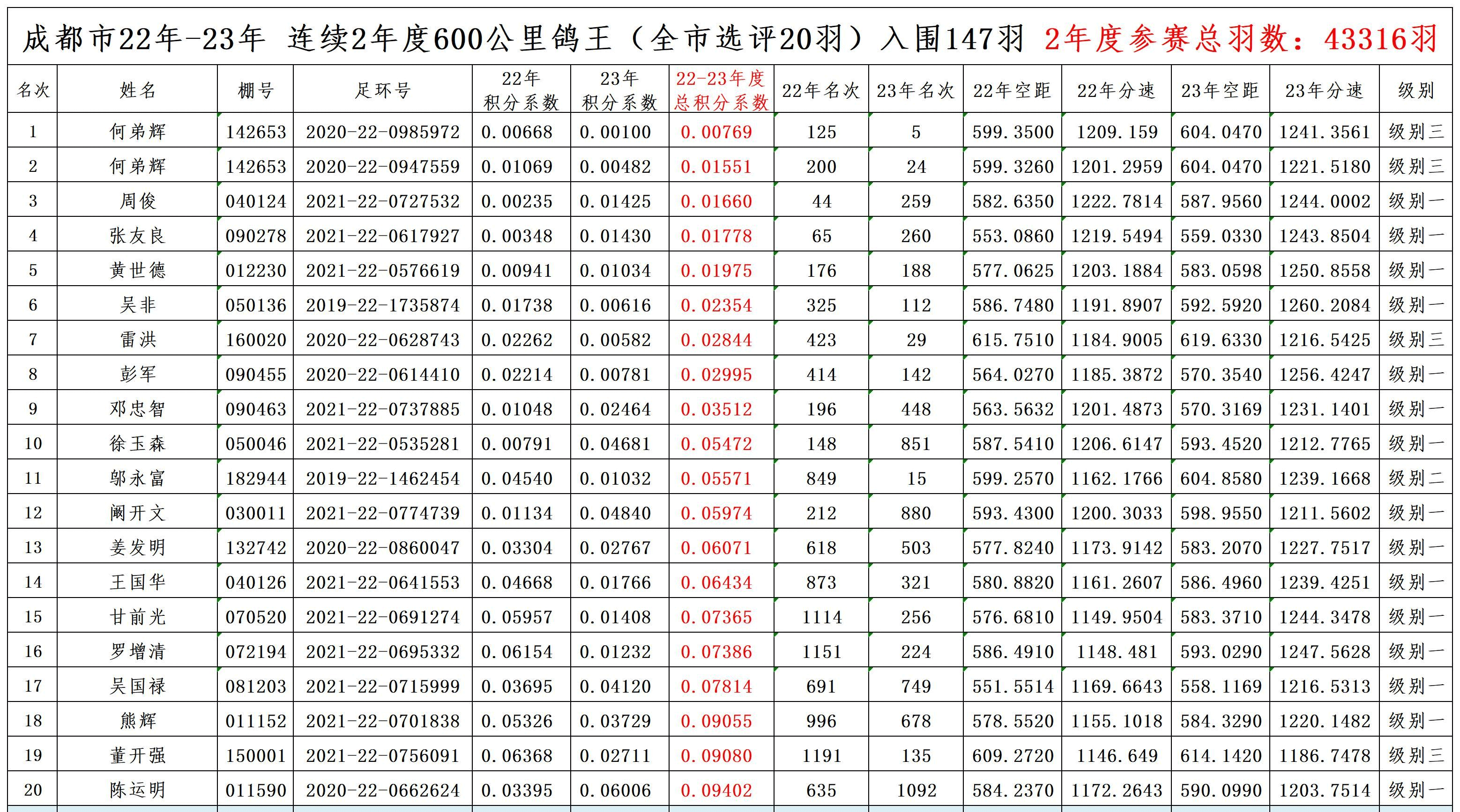Click ring number 2021-22-0774739

point(382,513)
